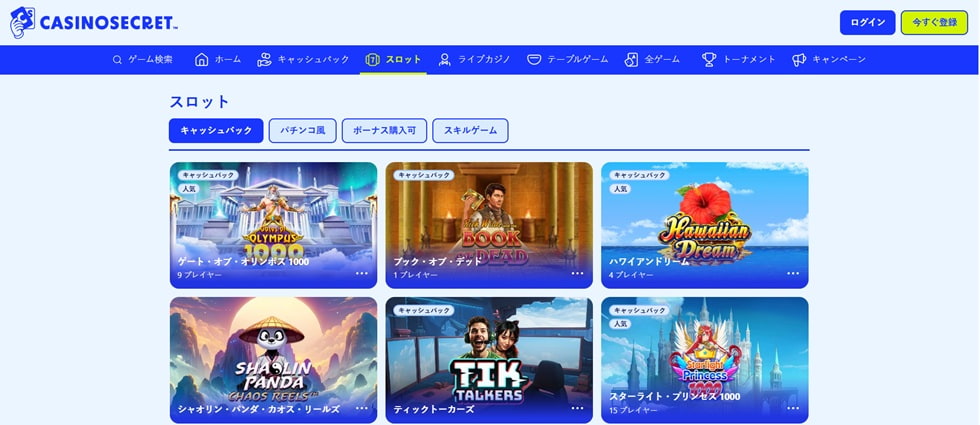
Task: Open table games icon in navbar
Action: pos(534,60)
